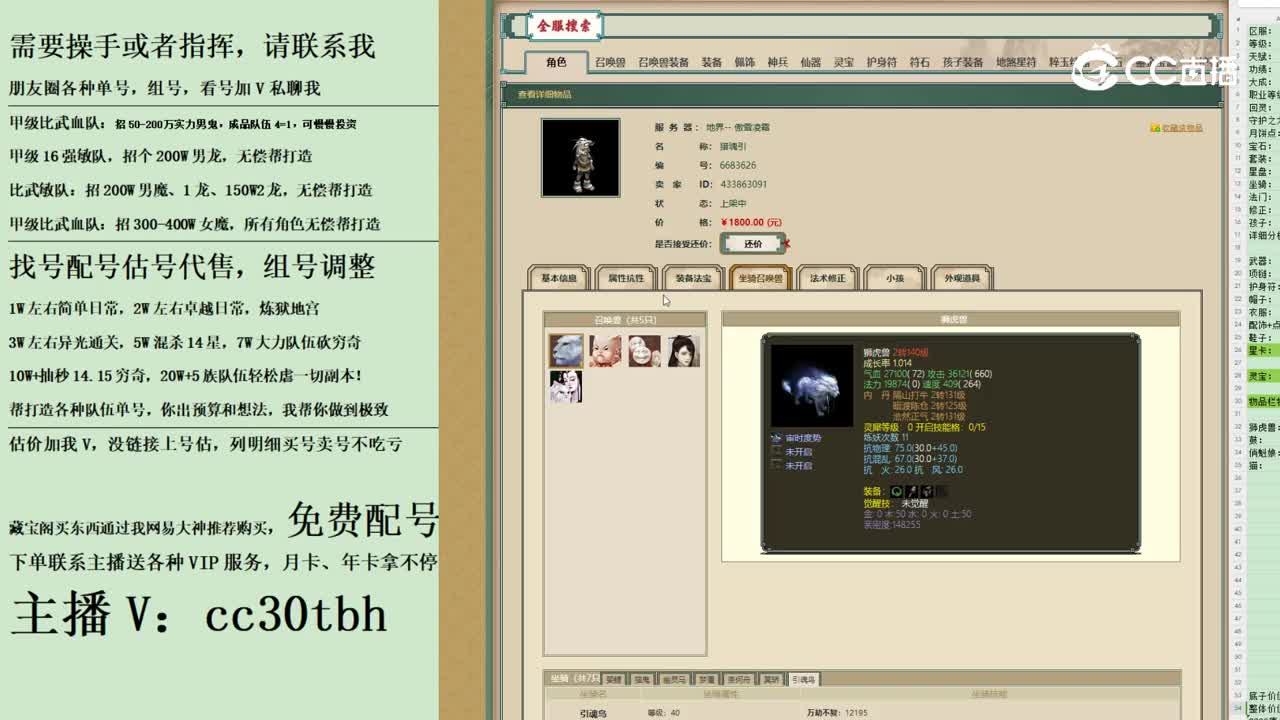Select the white mask summon portrait
Screen dimensions: 1280x720
[x=644, y=351]
